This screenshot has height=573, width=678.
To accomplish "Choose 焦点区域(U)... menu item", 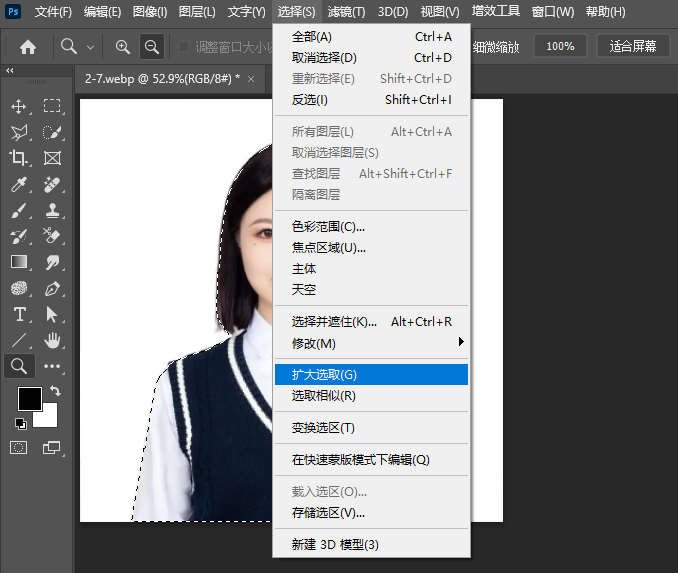I will (x=371, y=248).
